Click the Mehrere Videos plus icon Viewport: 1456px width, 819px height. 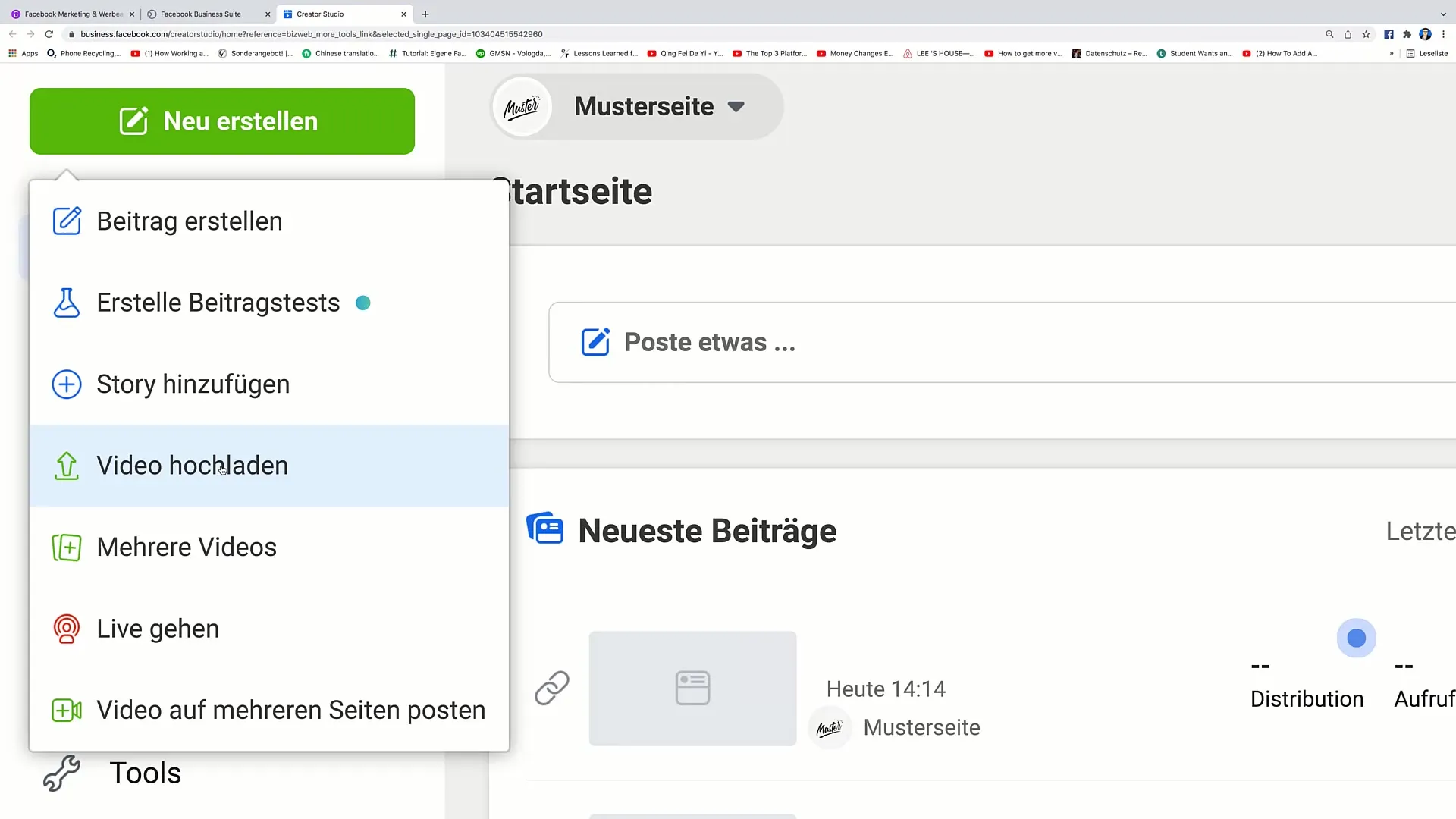(x=67, y=547)
